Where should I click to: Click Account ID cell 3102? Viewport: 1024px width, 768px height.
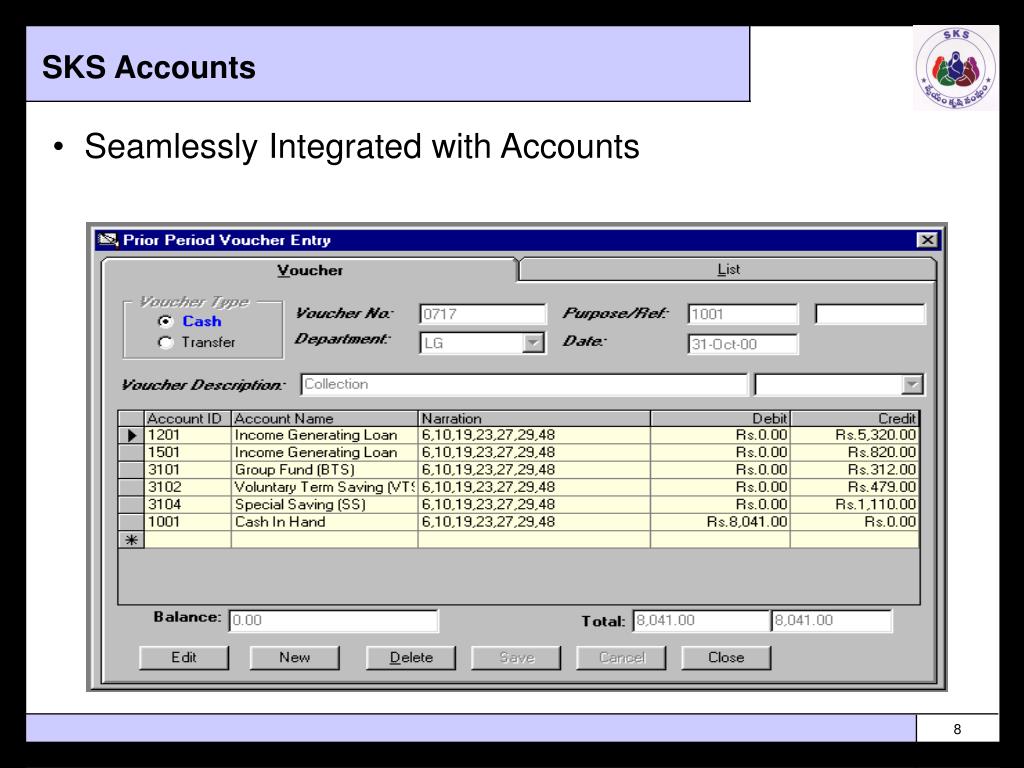(x=187, y=487)
